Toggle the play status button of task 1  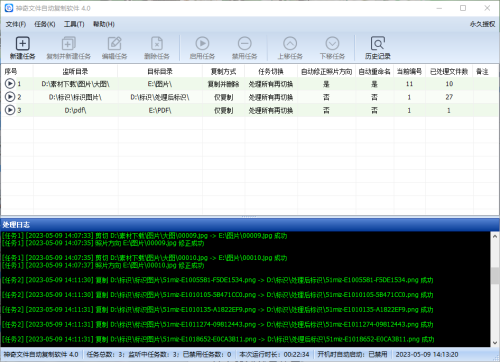[10, 84]
